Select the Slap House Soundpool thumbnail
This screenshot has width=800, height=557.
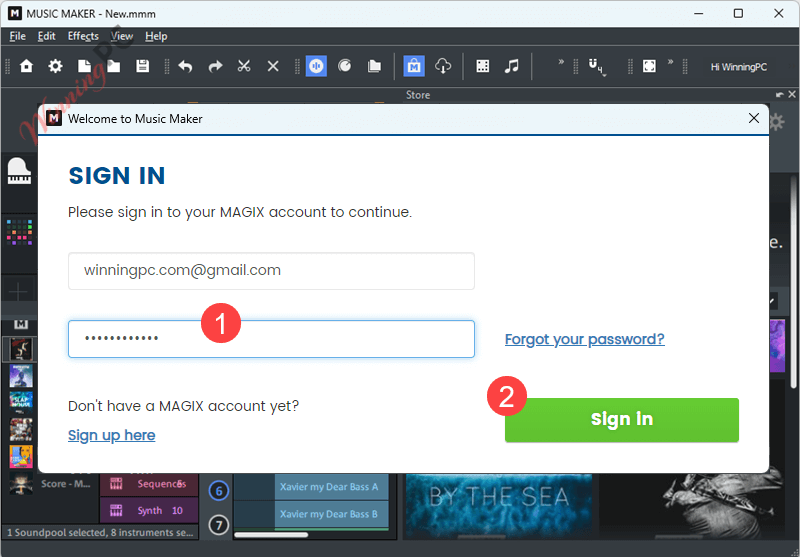pyautogui.click(x=21, y=402)
